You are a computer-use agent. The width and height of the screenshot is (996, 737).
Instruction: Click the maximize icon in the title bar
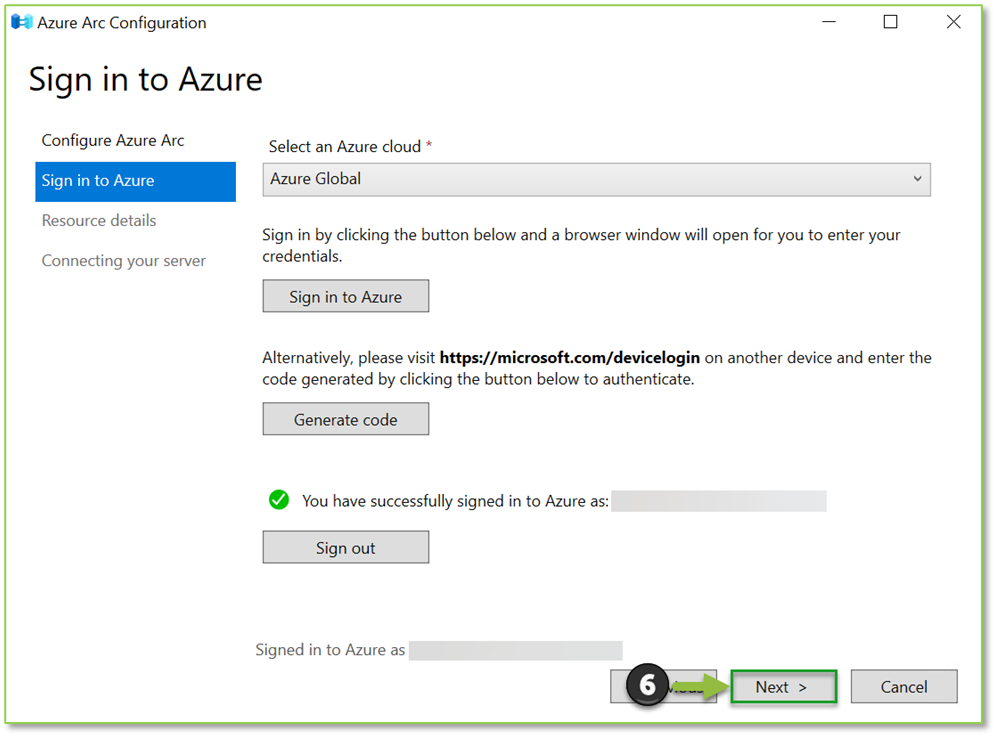coord(890,21)
